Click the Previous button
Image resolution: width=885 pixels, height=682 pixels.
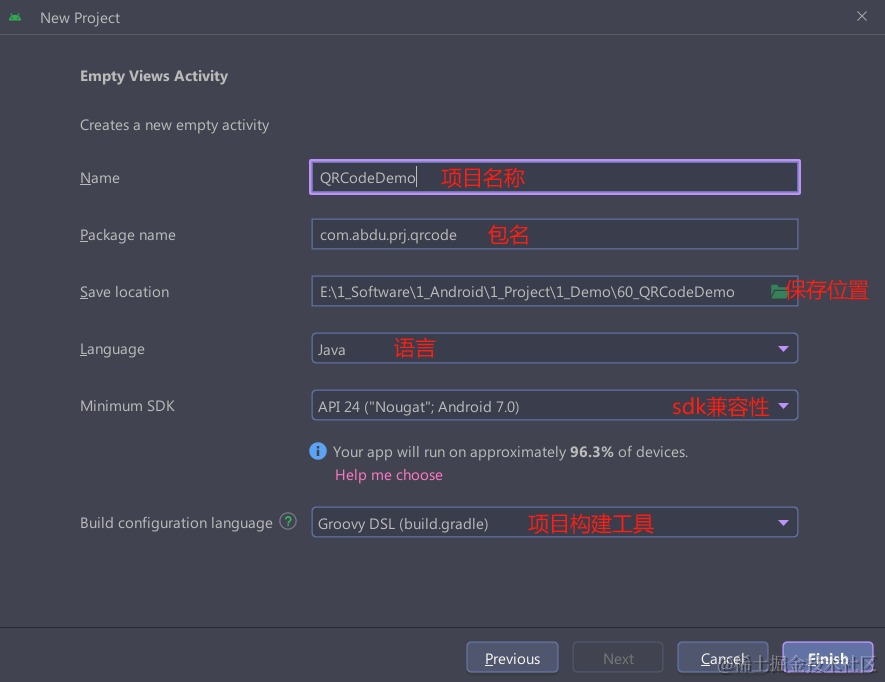[x=512, y=657]
